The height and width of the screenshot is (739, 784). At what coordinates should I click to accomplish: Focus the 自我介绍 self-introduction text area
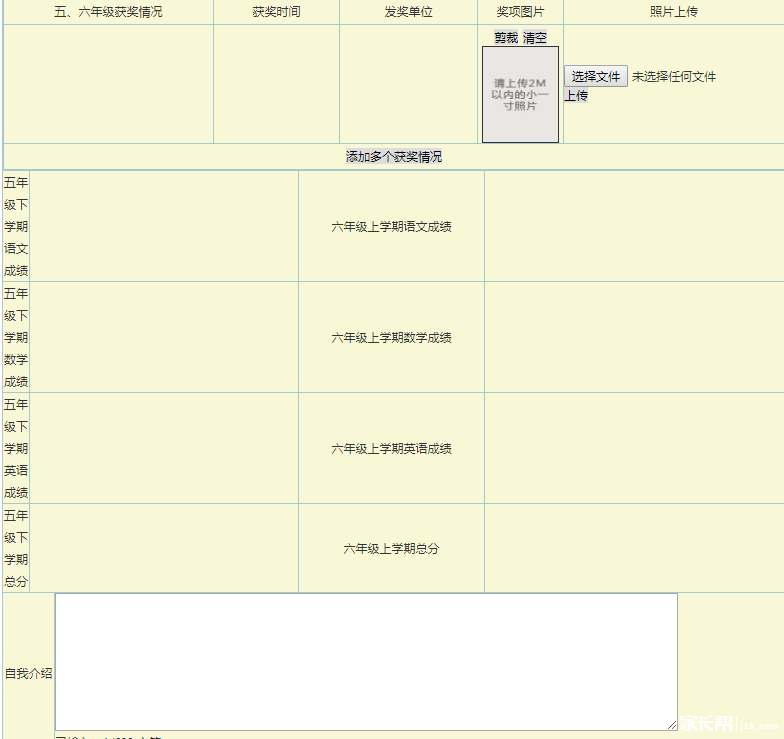click(366, 661)
